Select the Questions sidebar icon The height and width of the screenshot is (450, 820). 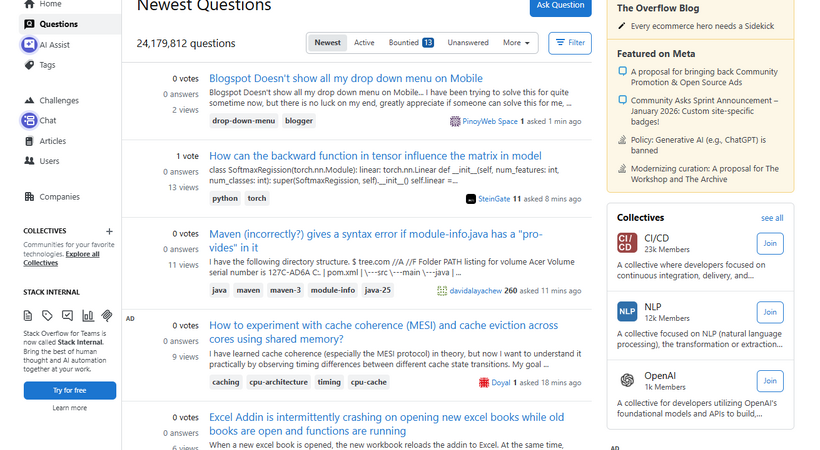click(29, 24)
